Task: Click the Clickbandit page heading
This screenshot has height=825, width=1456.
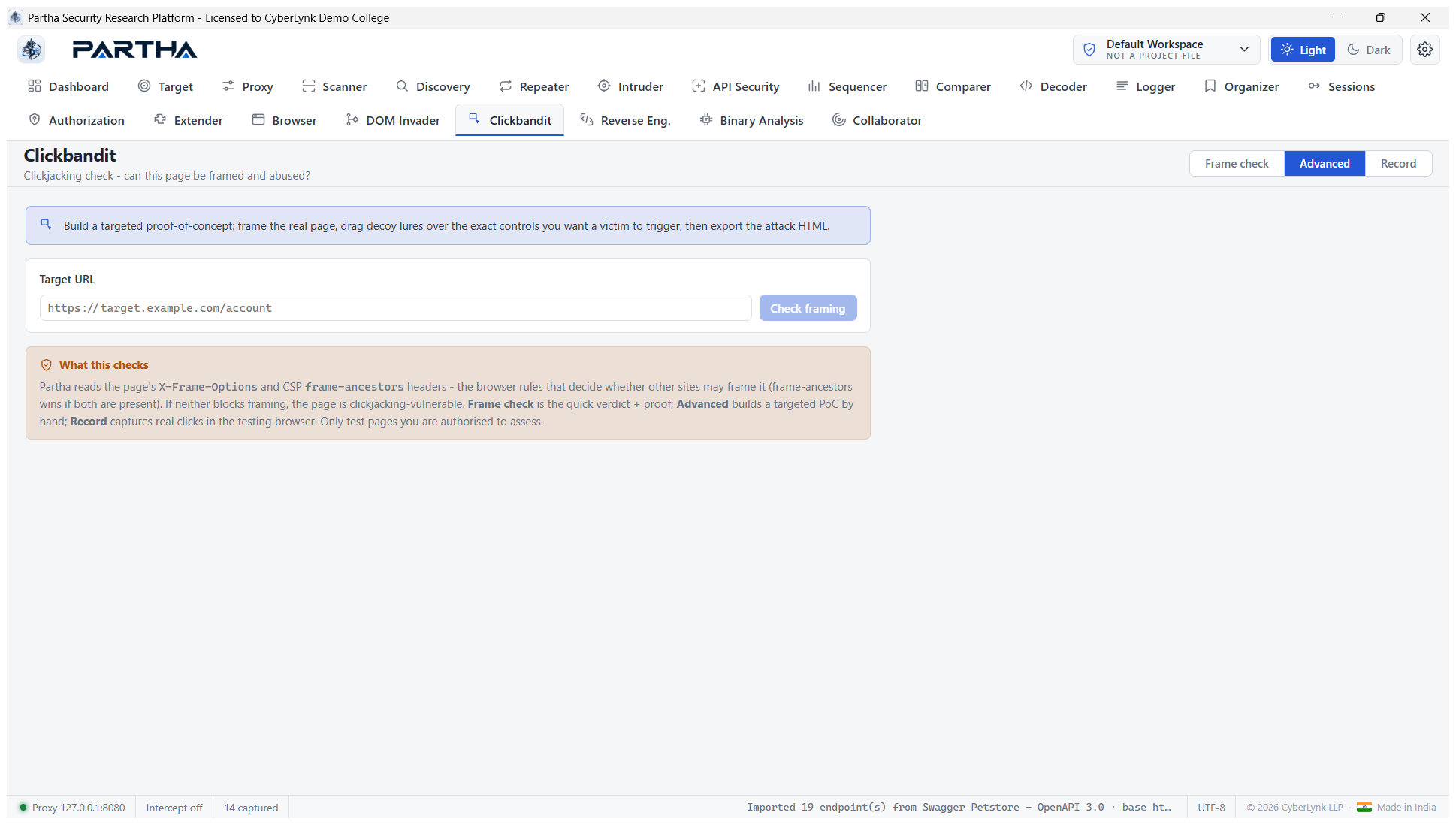Action: pyautogui.click(x=70, y=156)
